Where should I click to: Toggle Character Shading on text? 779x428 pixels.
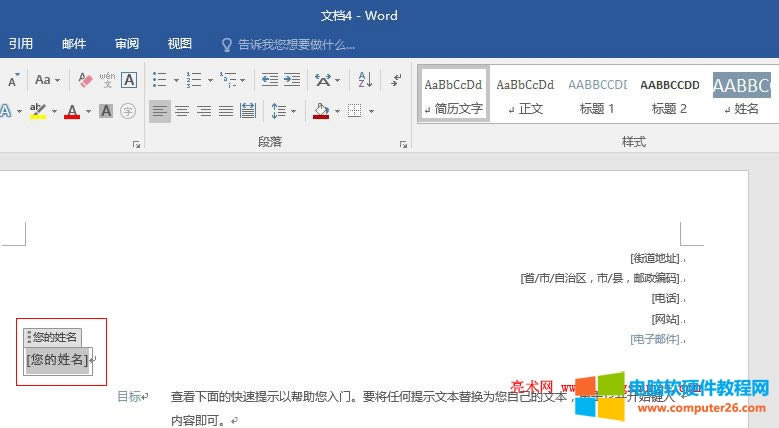coord(107,111)
